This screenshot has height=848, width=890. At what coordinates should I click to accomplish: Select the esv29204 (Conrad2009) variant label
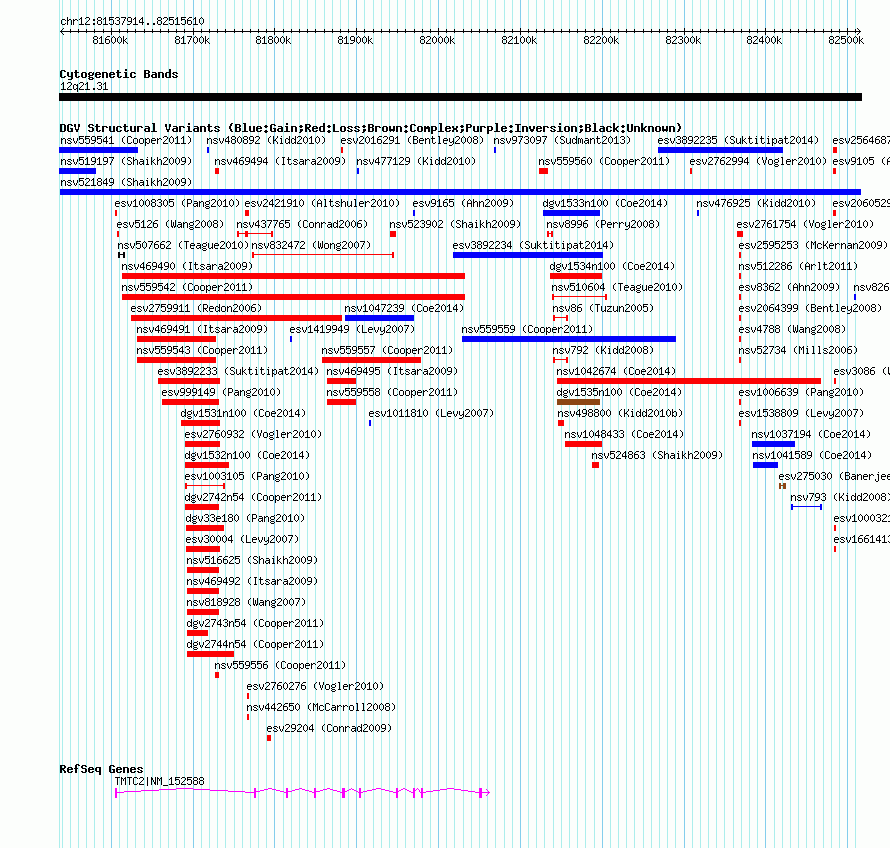coord(329,728)
